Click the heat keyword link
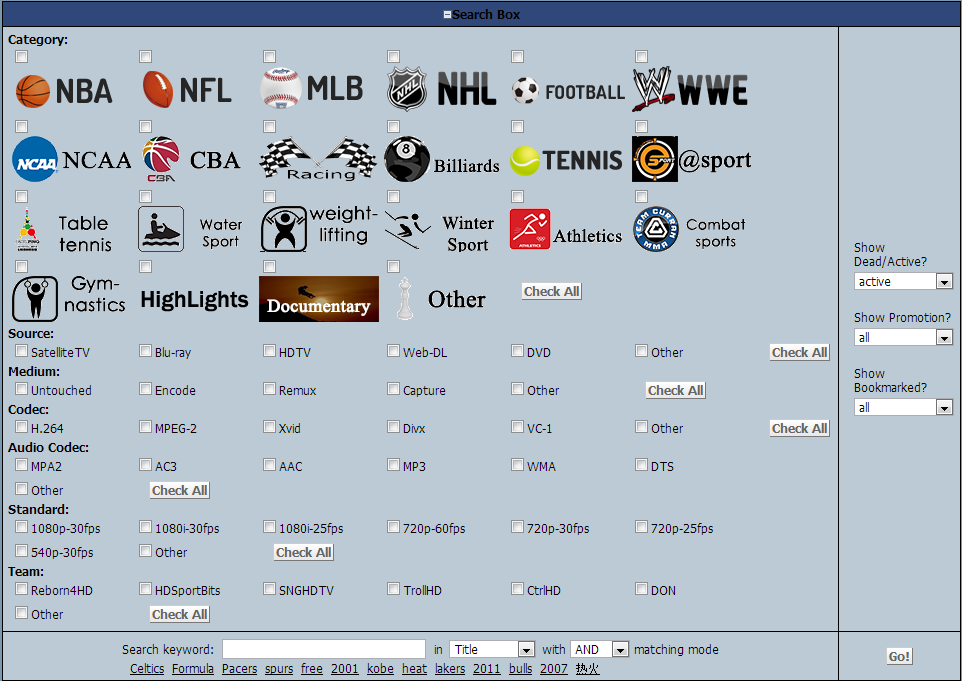Screen dimensions: 962x681 414,669
